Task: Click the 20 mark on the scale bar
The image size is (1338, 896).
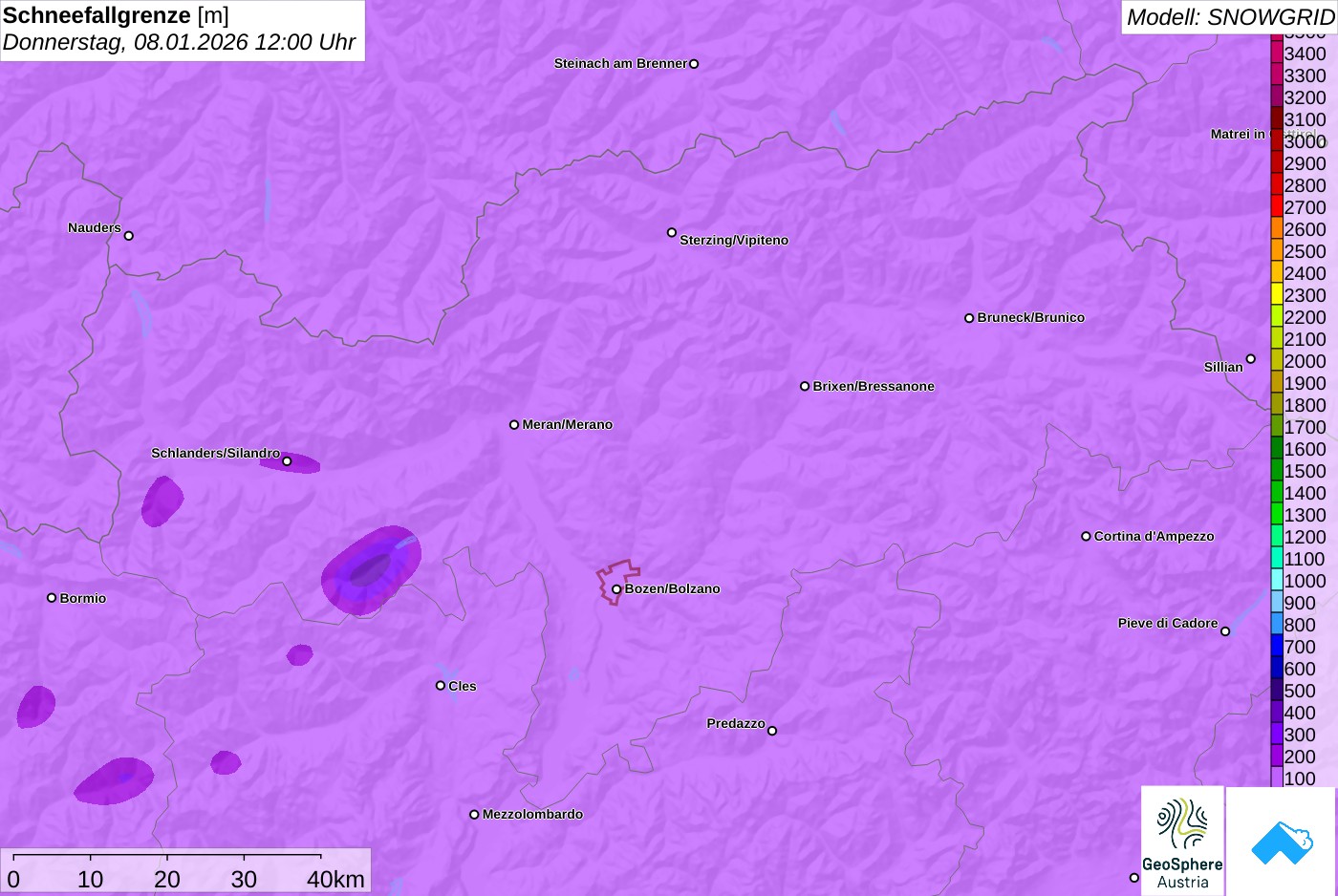Action: [x=167, y=880]
